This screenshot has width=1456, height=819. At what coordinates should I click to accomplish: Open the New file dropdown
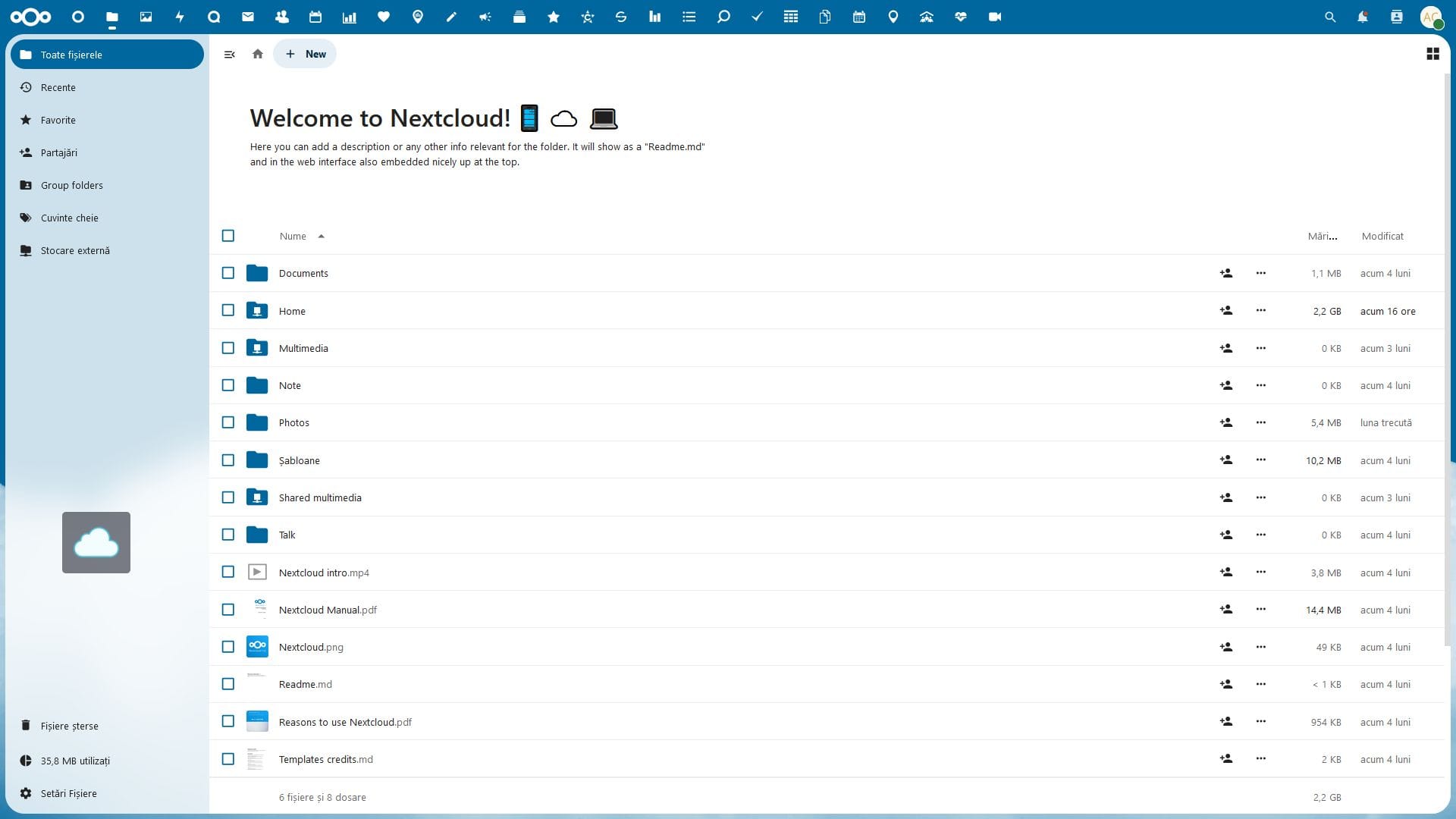[x=306, y=54]
